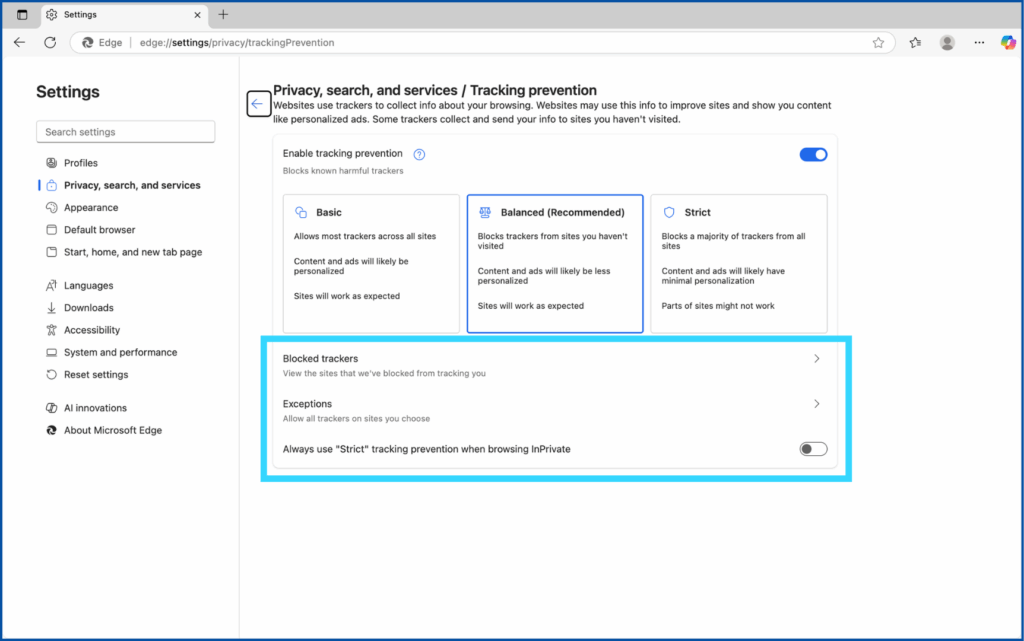Bookmark the page with the star icon

pyautogui.click(x=878, y=43)
